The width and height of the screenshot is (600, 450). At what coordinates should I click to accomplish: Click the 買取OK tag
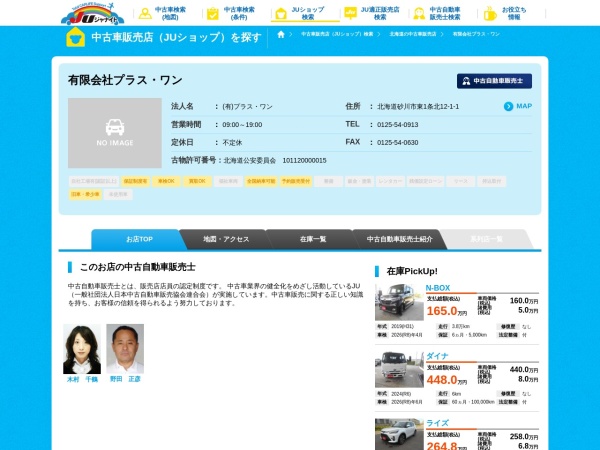point(197,181)
